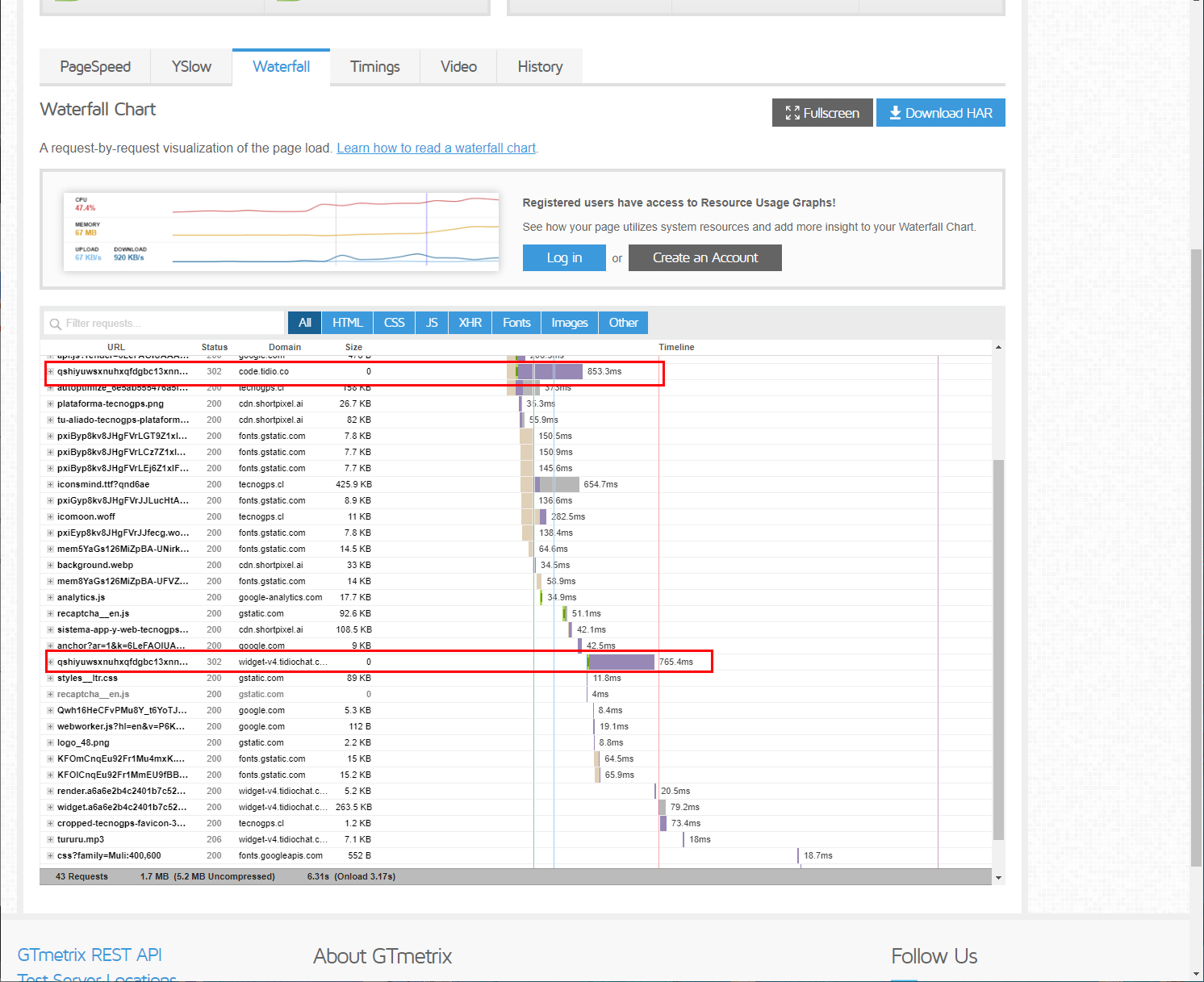
Task: Filter requests by Images
Action: pos(570,323)
